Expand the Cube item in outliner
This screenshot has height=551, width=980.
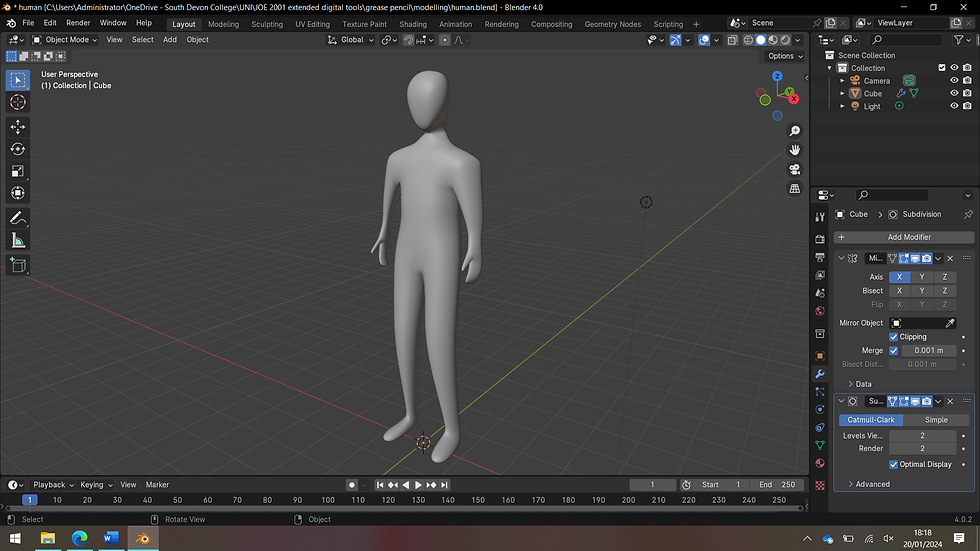pyautogui.click(x=842, y=93)
